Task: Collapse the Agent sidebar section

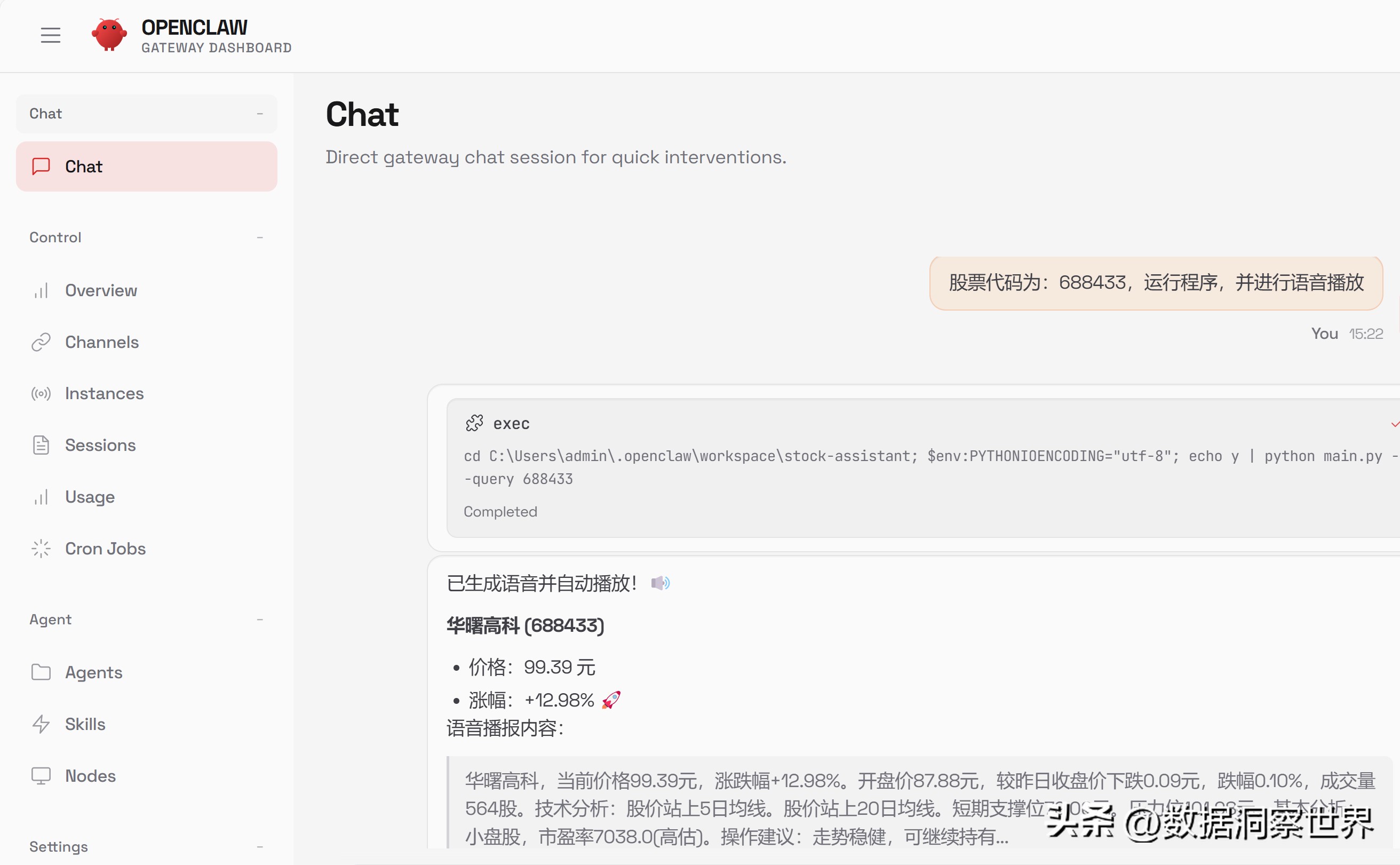Action: click(x=260, y=620)
